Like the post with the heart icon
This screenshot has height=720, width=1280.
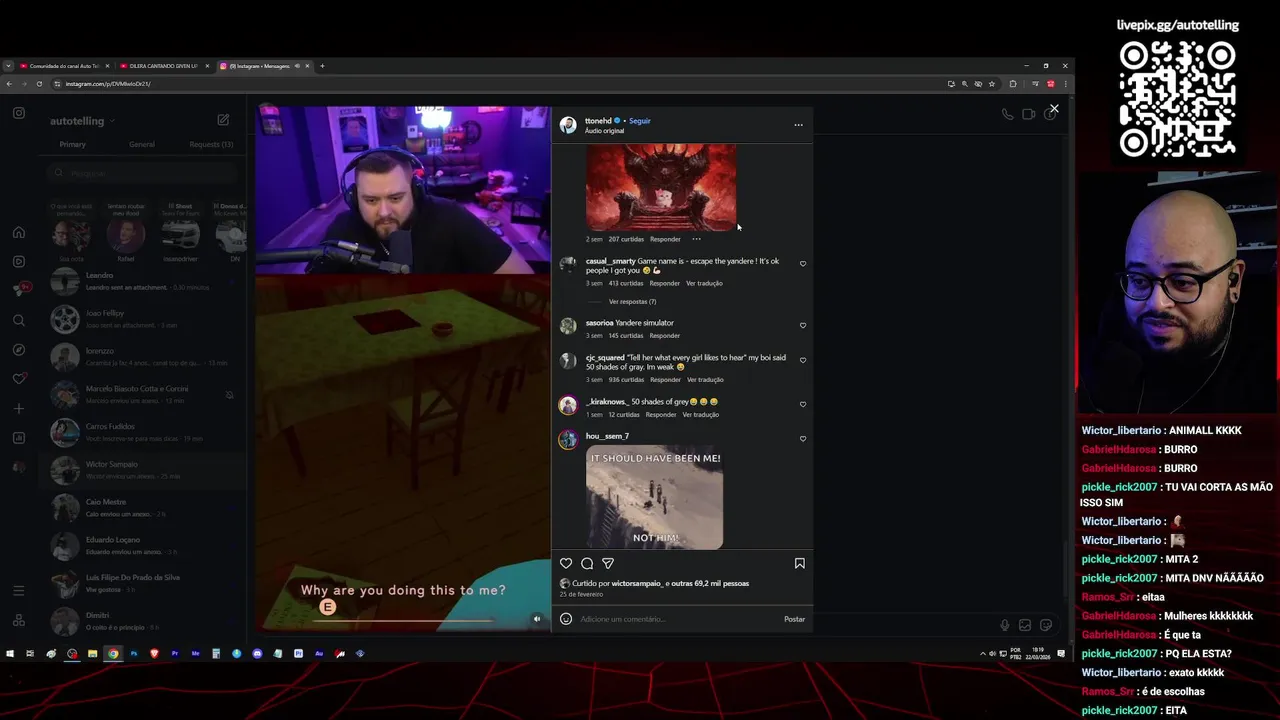tap(566, 564)
